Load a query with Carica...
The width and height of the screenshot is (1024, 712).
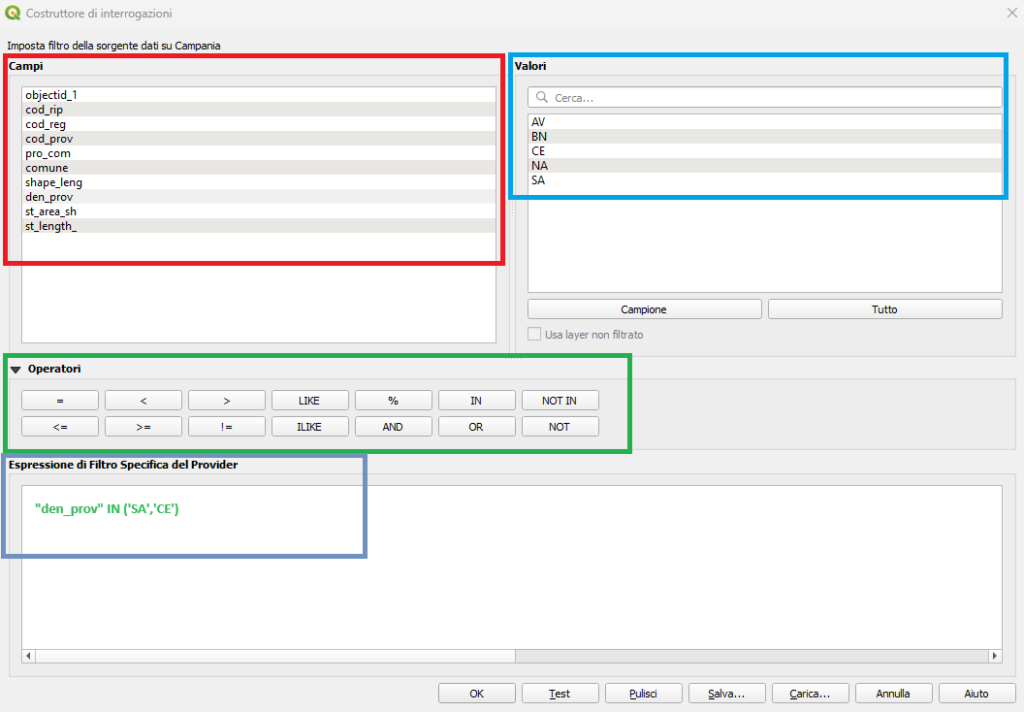(x=810, y=693)
